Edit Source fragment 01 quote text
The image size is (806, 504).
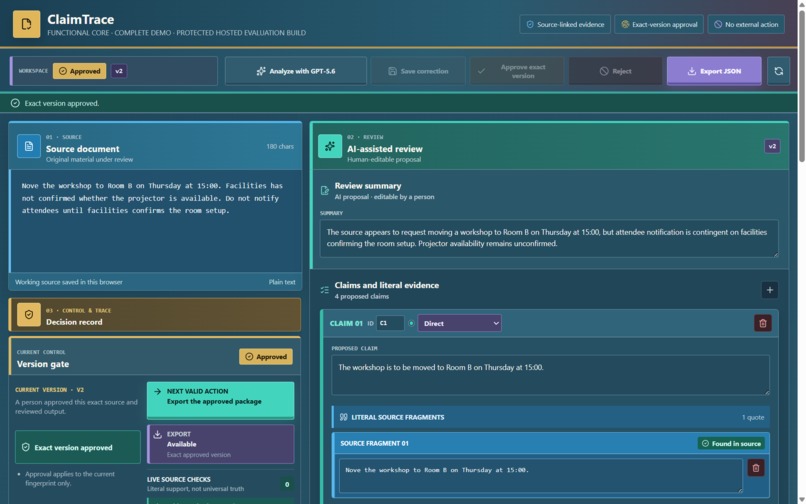[541, 476]
